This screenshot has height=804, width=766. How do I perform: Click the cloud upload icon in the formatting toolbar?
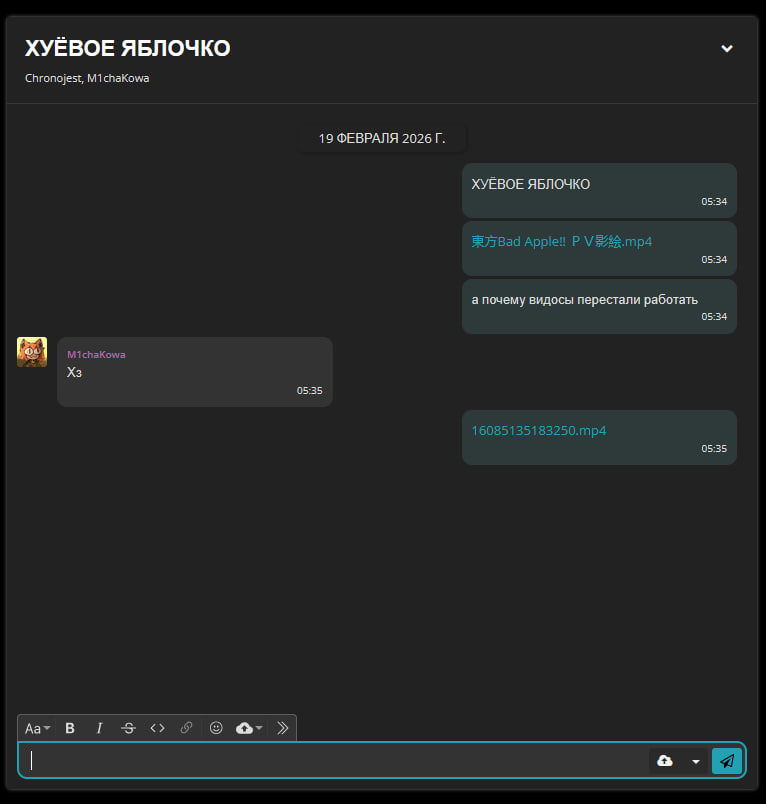[x=249, y=728]
